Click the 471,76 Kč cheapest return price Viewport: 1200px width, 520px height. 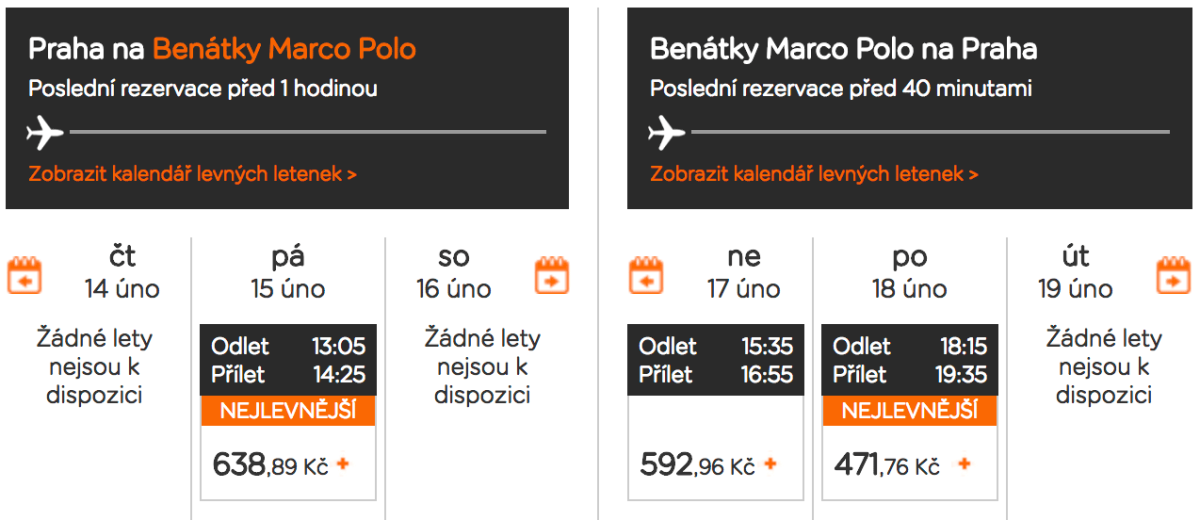887,465
